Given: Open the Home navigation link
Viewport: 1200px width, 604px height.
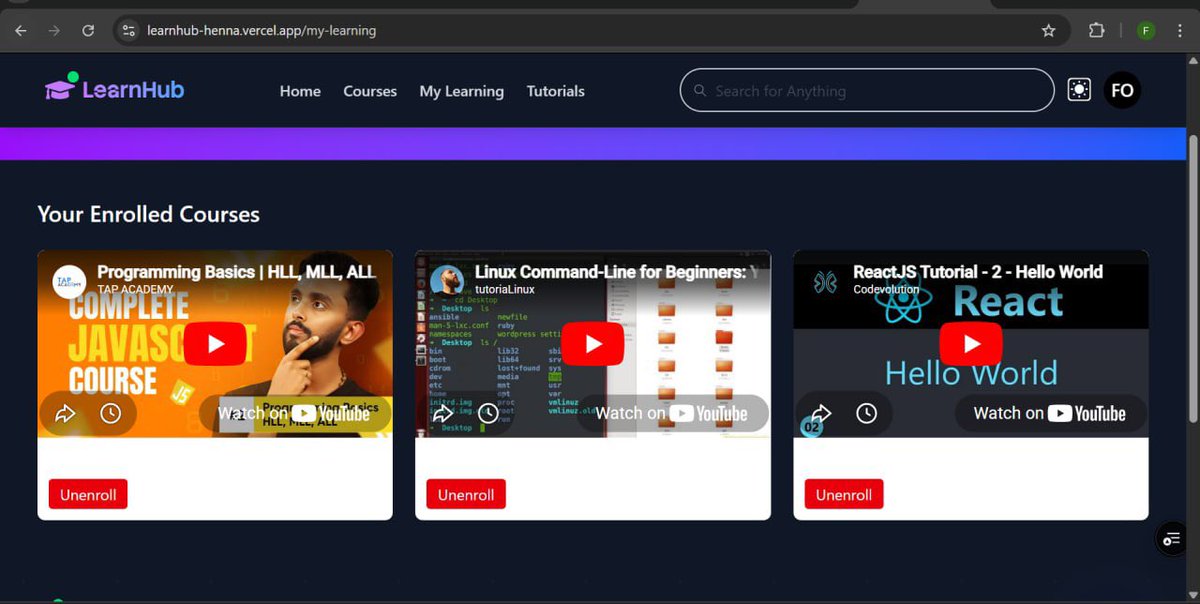Looking at the screenshot, I should pos(300,91).
